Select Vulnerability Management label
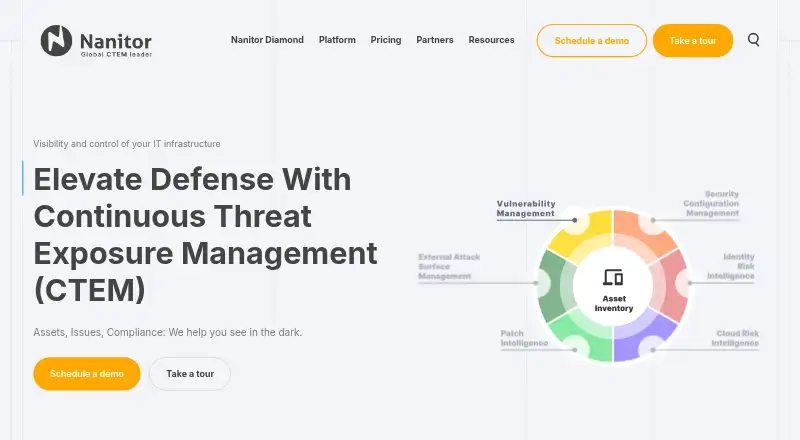 pos(526,208)
